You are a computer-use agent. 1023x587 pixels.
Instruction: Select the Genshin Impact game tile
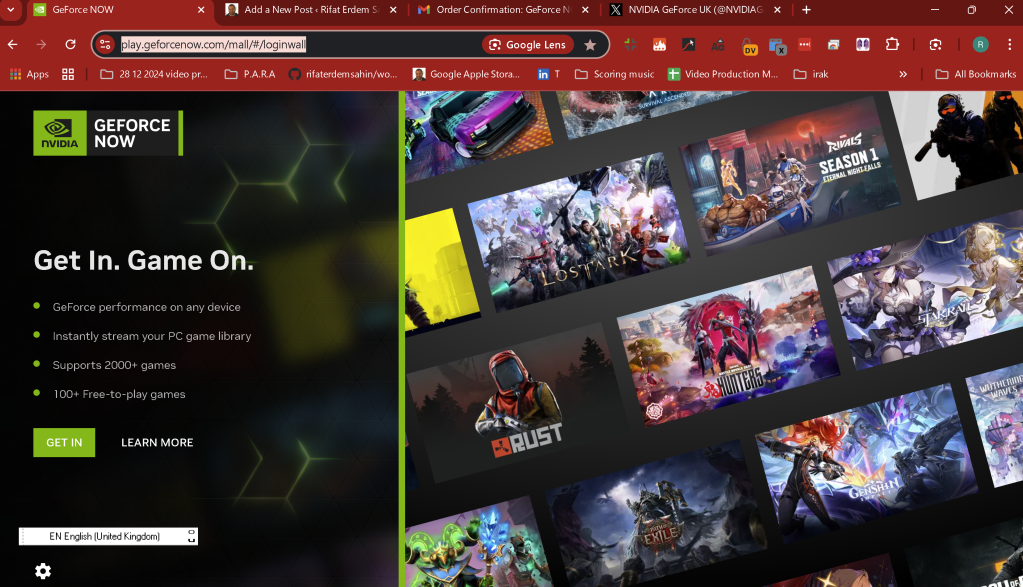[x=866, y=462]
